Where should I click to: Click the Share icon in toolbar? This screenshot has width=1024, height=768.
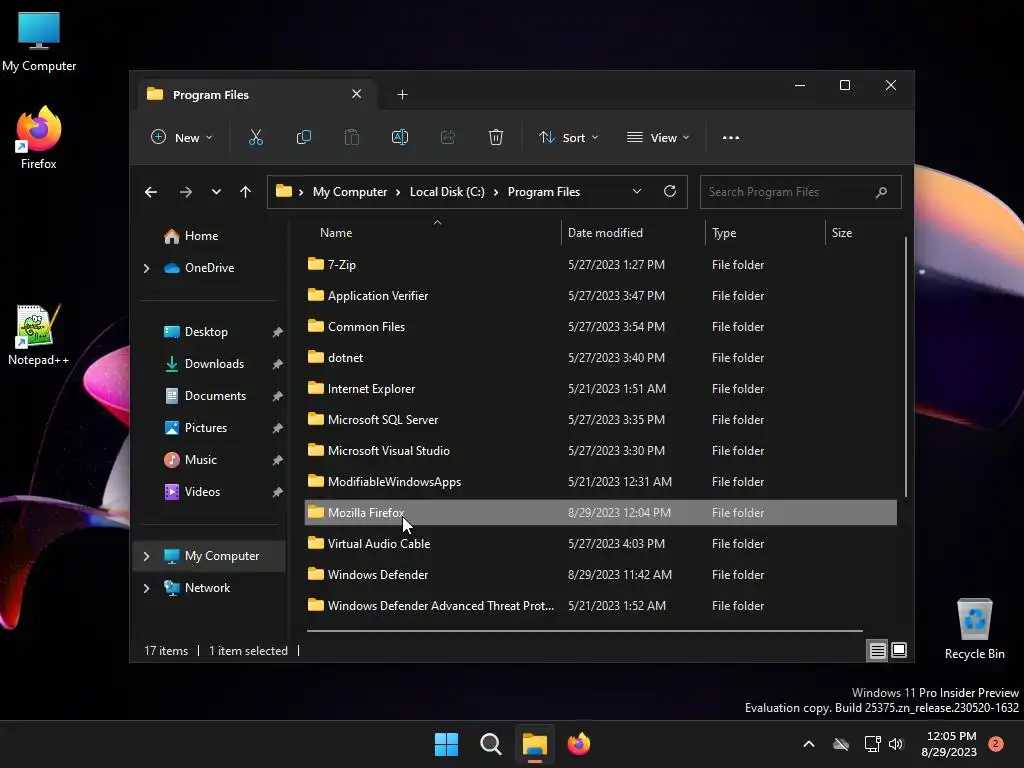pyautogui.click(x=448, y=137)
